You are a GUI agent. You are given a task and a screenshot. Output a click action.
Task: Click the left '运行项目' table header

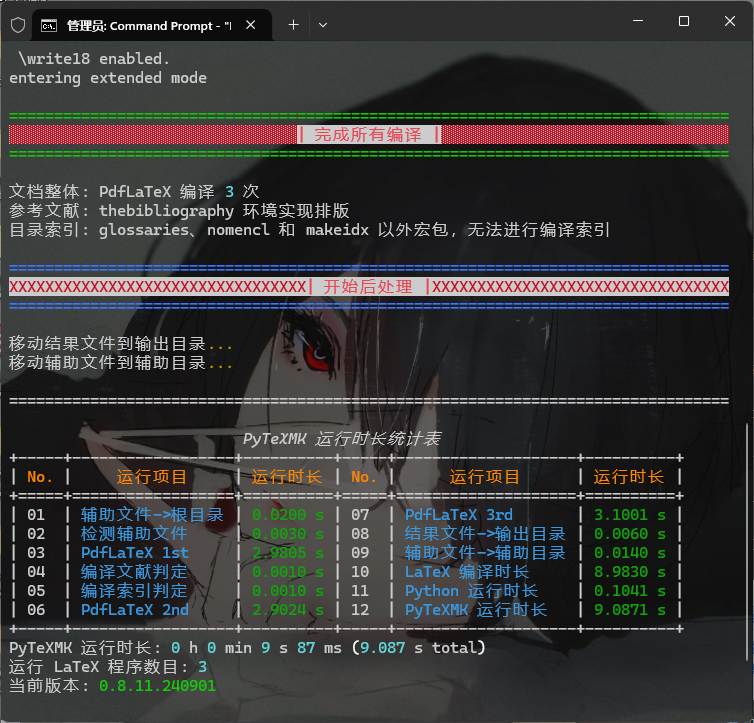[x=151, y=477]
